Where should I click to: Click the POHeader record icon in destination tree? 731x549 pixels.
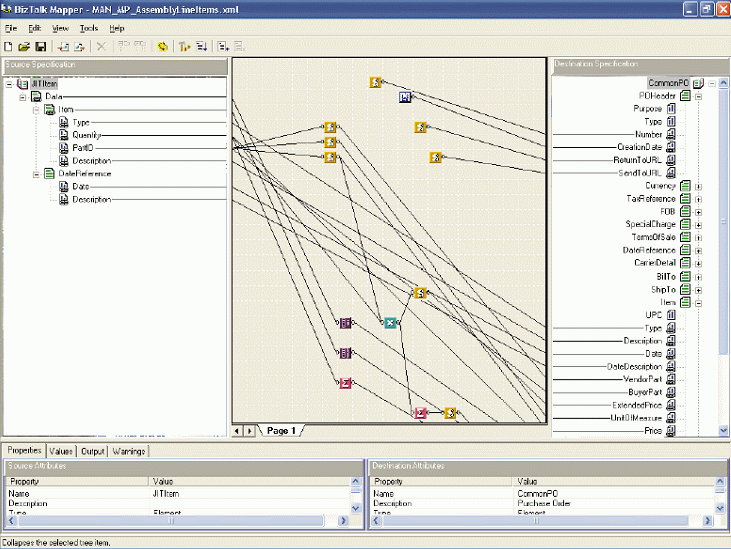[x=685, y=96]
